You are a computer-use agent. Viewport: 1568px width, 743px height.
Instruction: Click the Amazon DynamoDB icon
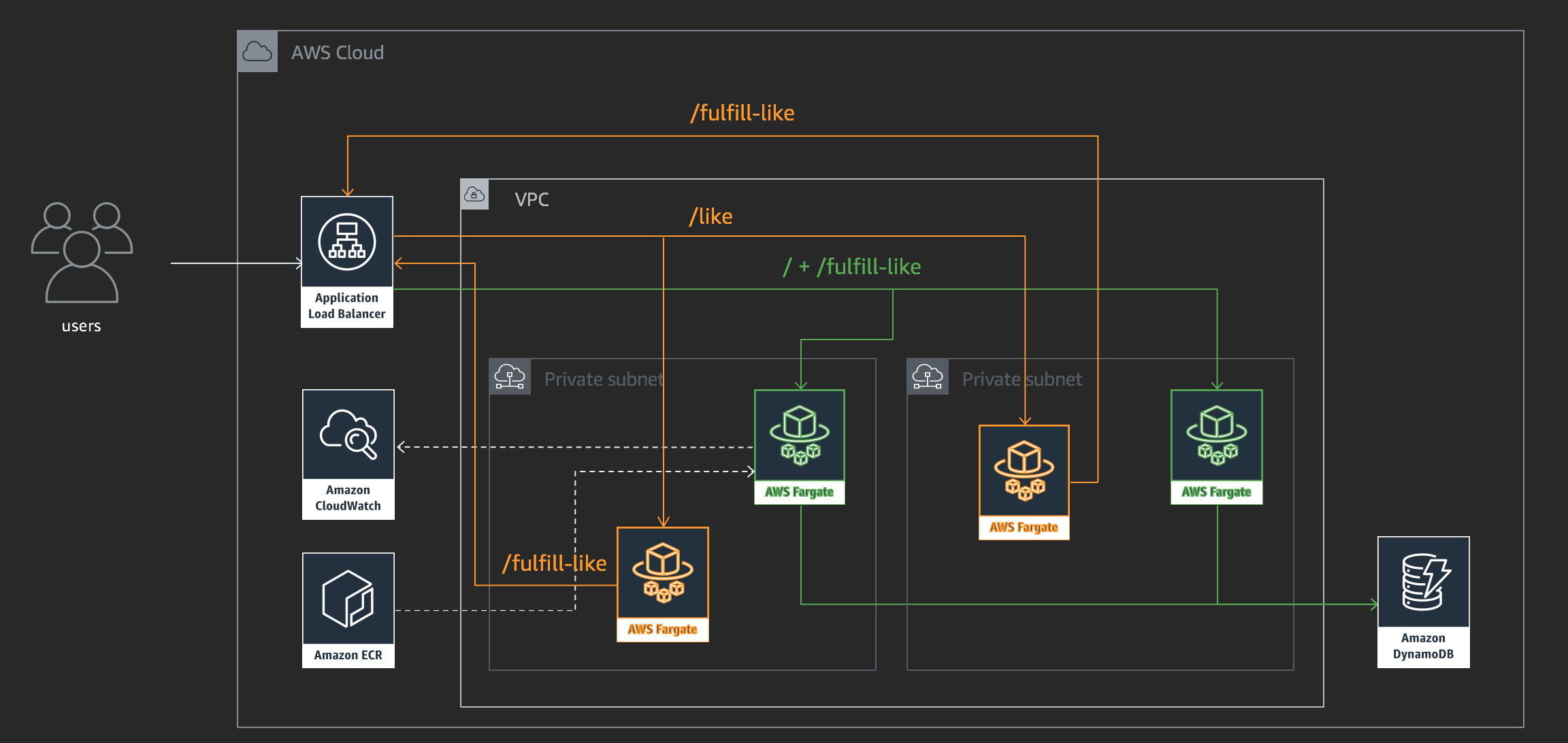(1424, 582)
